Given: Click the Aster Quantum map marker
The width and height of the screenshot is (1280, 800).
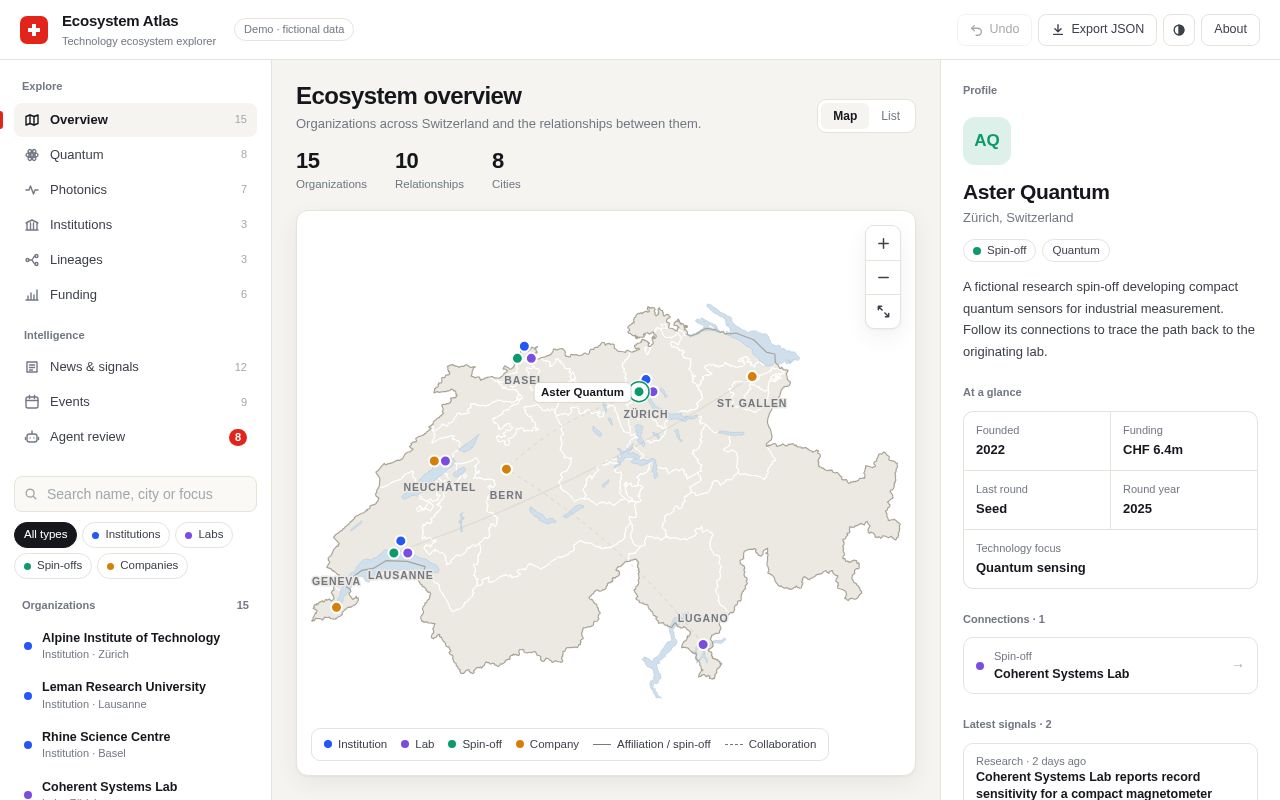Looking at the screenshot, I should [639, 392].
